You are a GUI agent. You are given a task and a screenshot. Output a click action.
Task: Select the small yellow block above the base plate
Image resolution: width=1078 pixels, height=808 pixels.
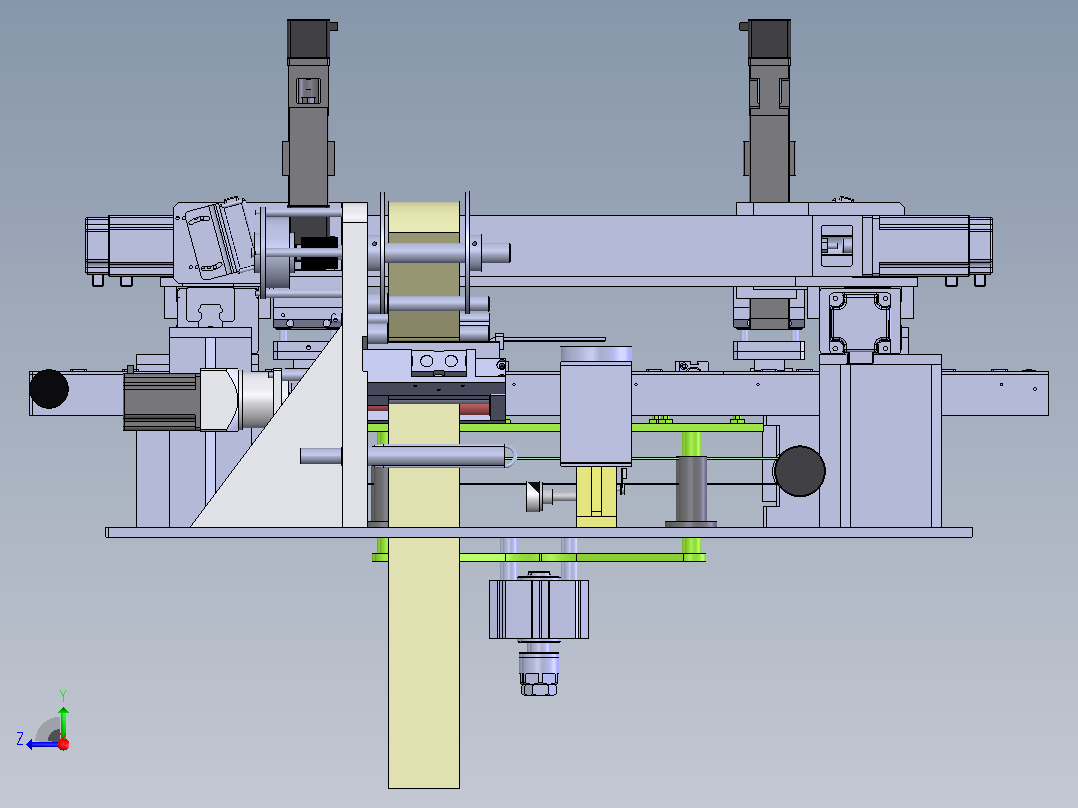tap(596, 496)
